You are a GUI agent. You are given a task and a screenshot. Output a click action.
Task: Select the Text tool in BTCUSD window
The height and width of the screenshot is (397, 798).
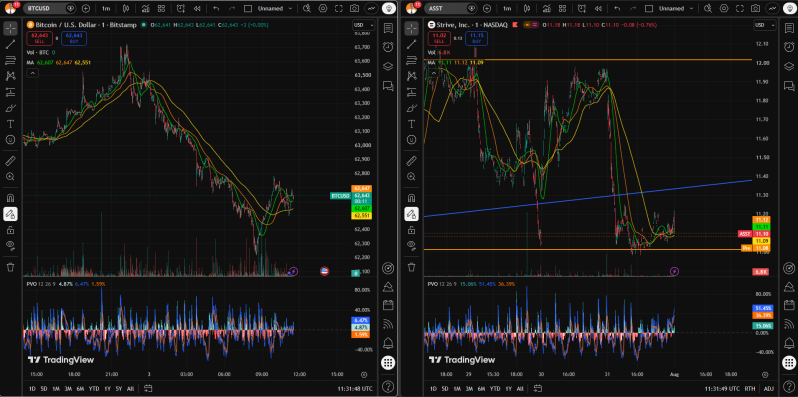click(x=10, y=124)
